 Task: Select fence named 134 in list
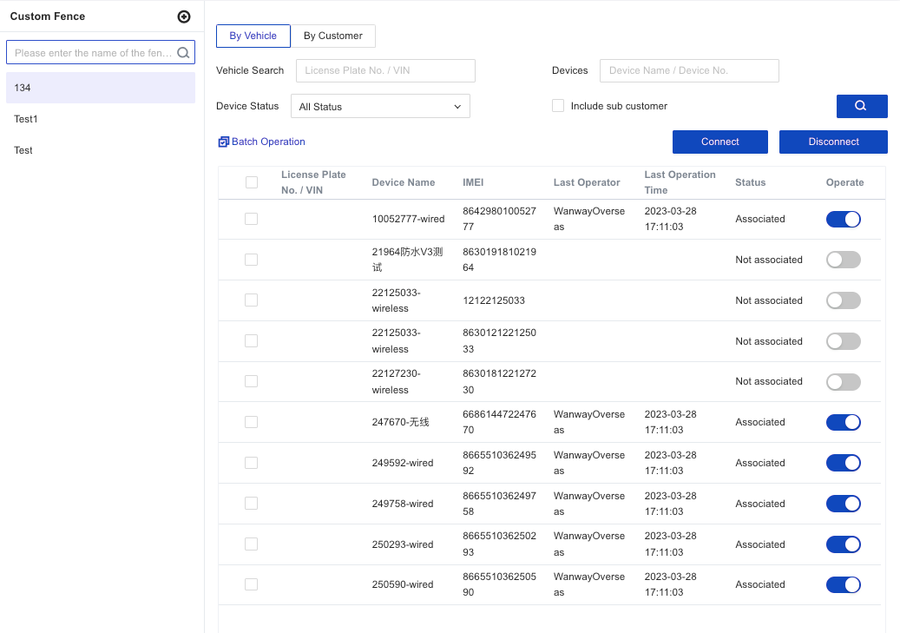tap(100, 88)
